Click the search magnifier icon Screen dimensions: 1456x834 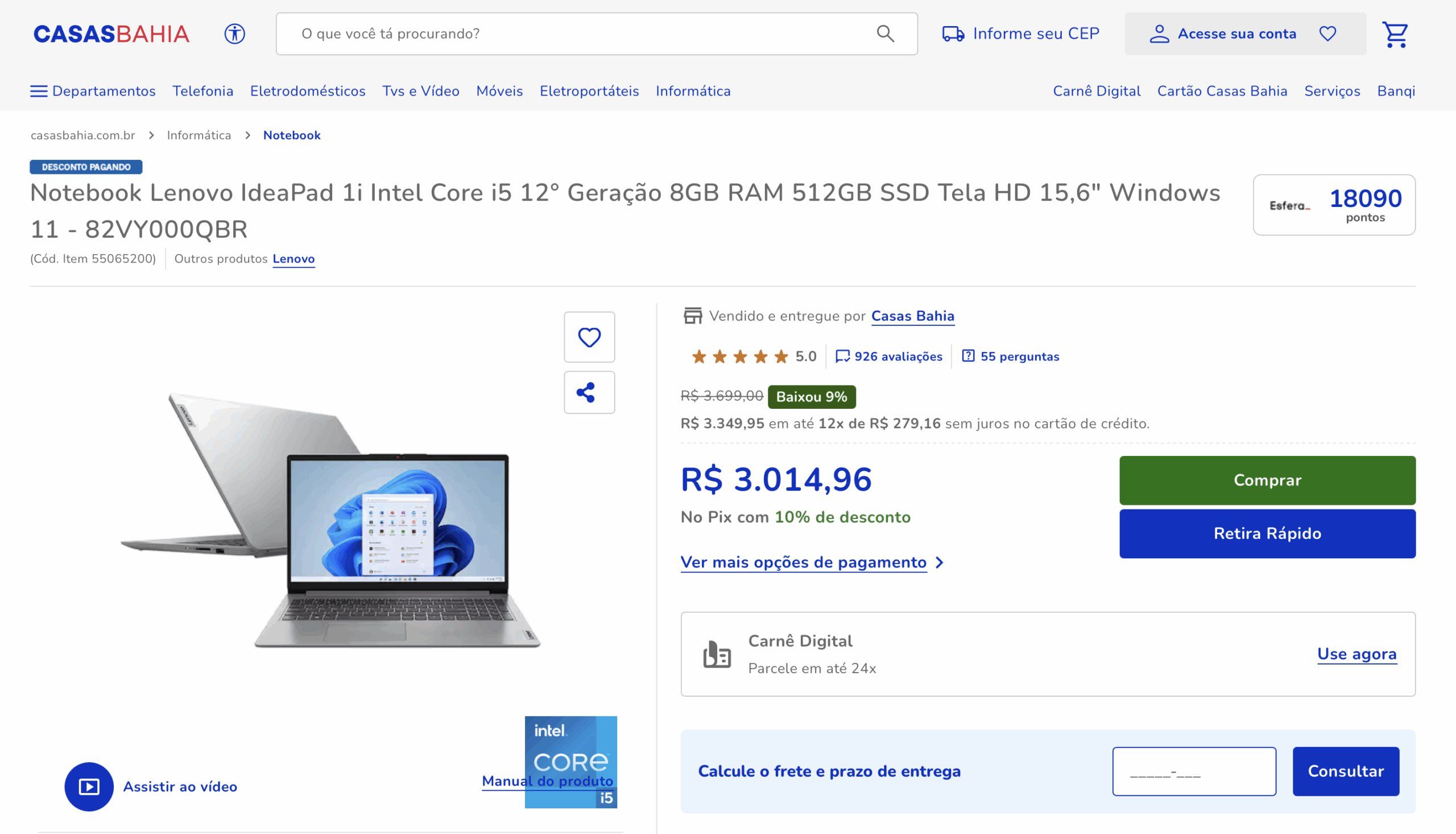[885, 34]
